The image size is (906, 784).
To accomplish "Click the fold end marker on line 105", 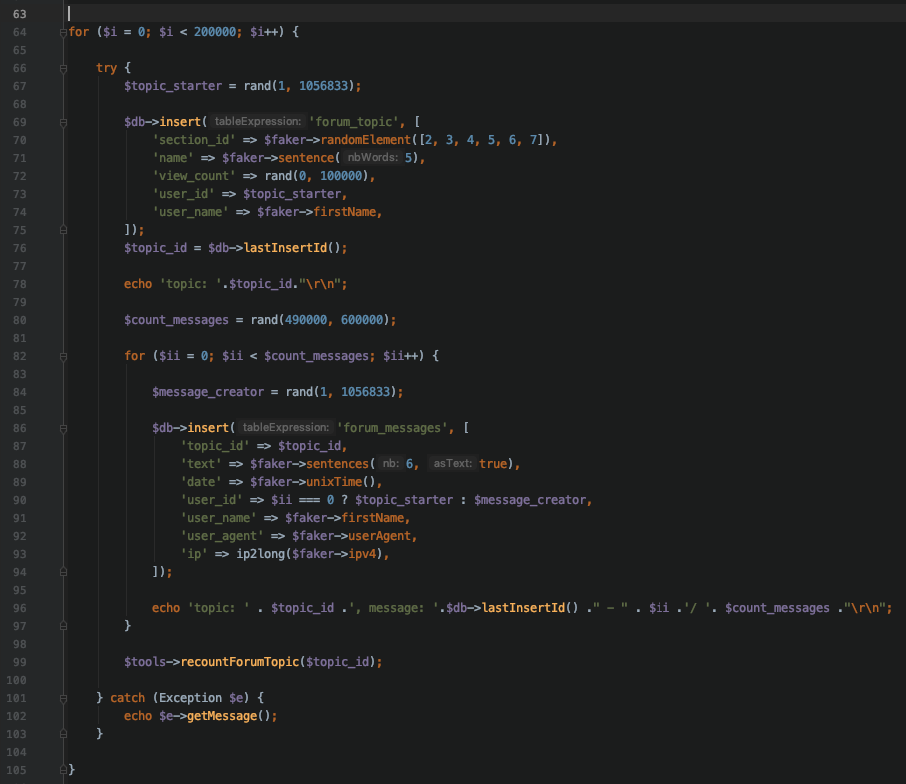I will 63,769.
